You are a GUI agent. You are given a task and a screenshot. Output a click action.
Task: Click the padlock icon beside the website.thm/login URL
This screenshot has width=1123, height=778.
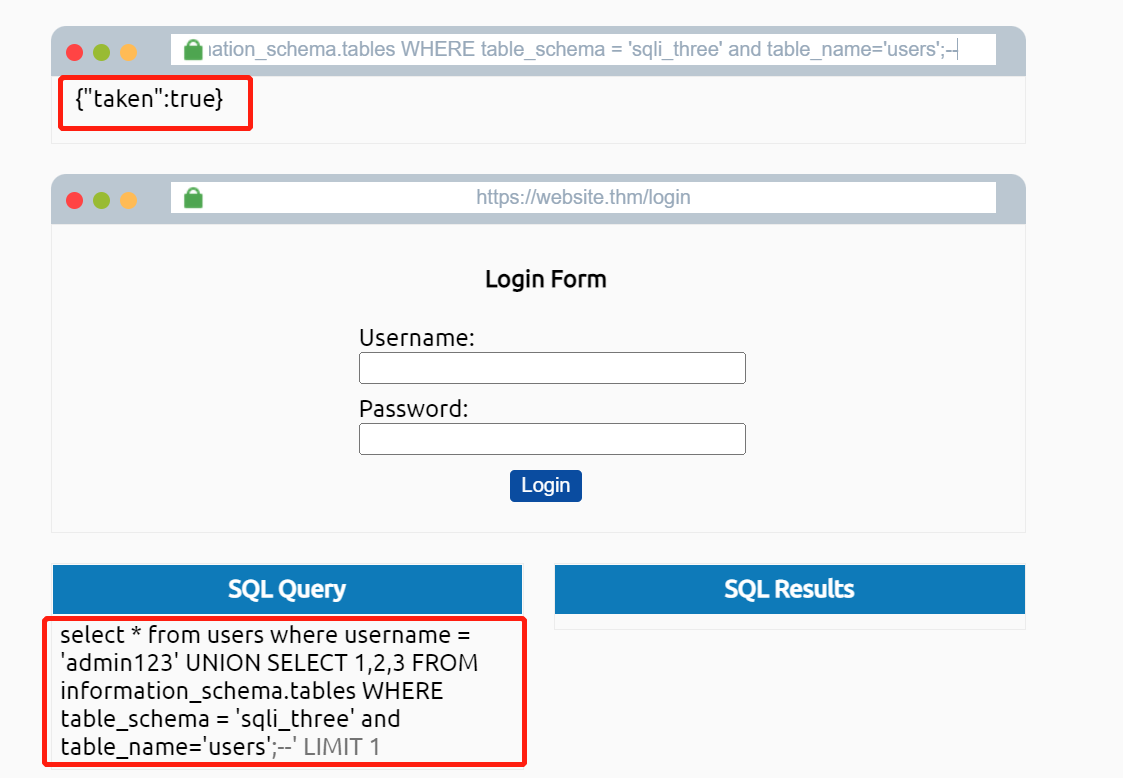pyautogui.click(x=194, y=198)
